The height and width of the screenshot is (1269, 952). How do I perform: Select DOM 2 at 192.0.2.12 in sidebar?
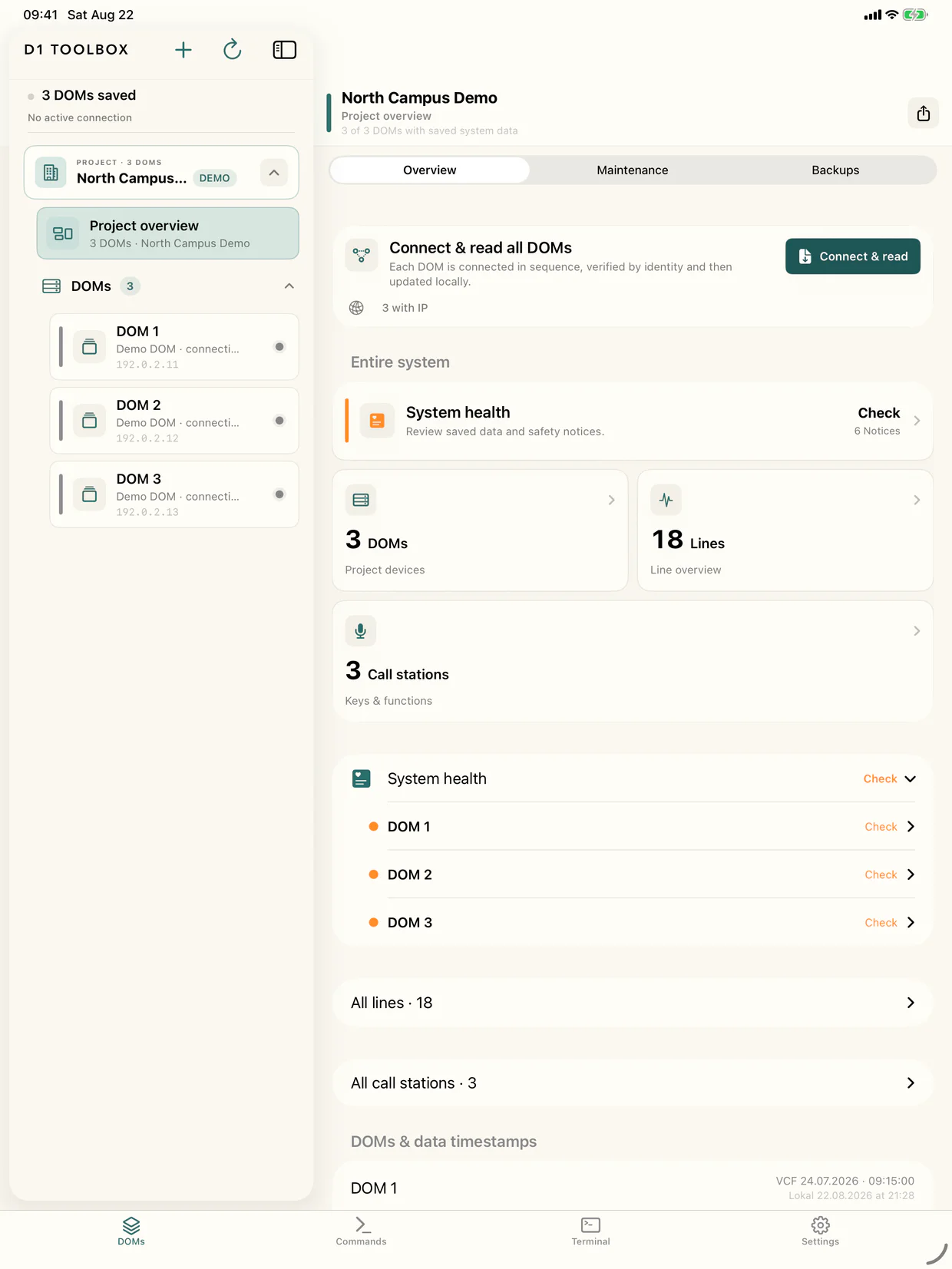coord(174,421)
